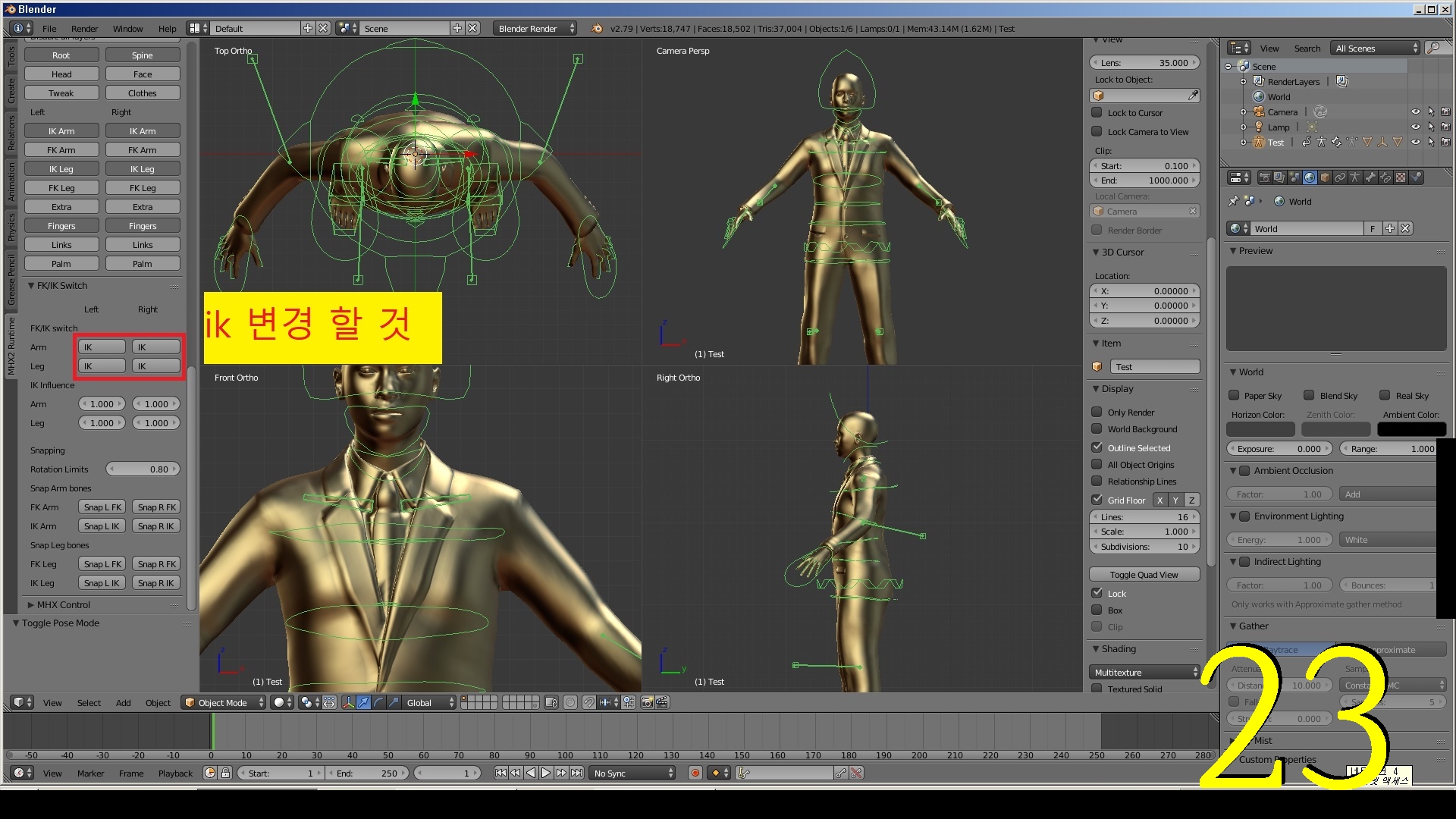
Task: Open Playback menu in timeline
Action: pos(175,773)
